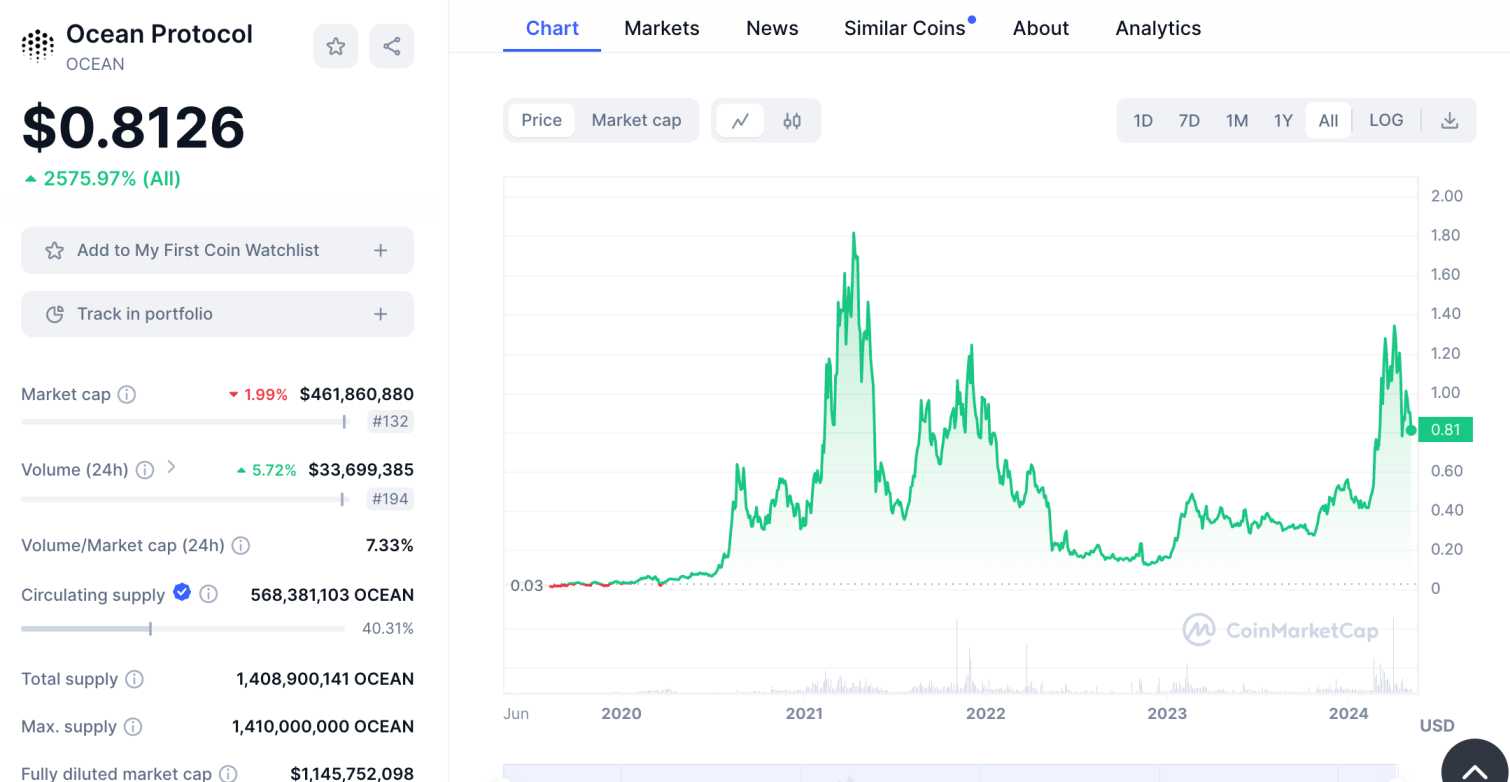Click the 7.33% ratio value
Viewport: 1510px width, 782px height.
click(x=390, y=546)
